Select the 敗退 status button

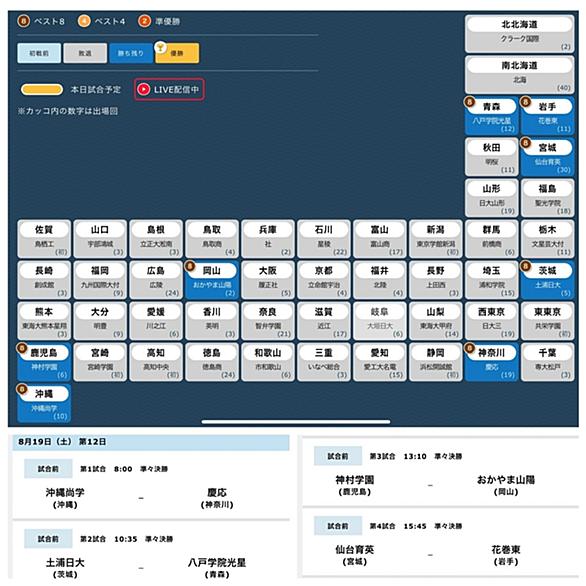85,53
